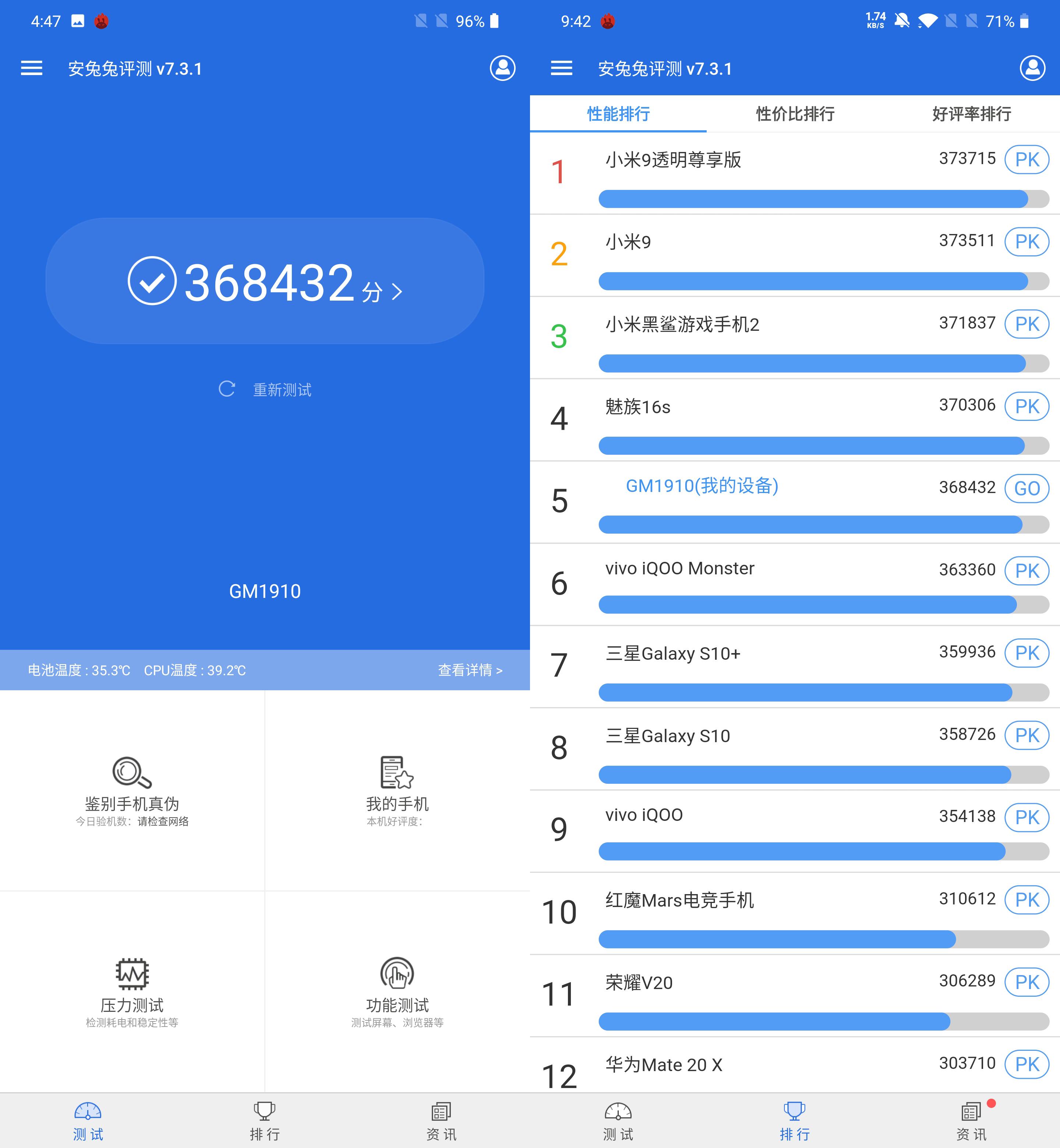Viewport: 1060px width, 1148px height.
Task: Tap PK button for 小米黑鲨游戏手机2
Action: (x=1026, y=324)
